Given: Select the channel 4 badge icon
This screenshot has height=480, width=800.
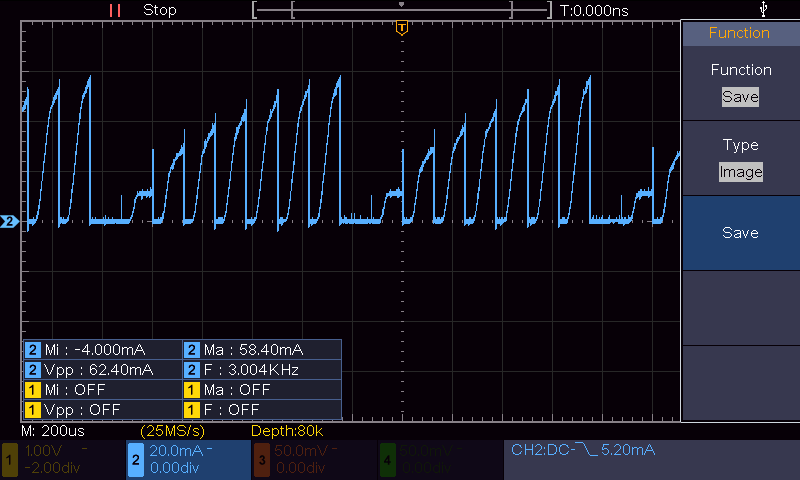Looking at the screenshot, I should (388, 460).
